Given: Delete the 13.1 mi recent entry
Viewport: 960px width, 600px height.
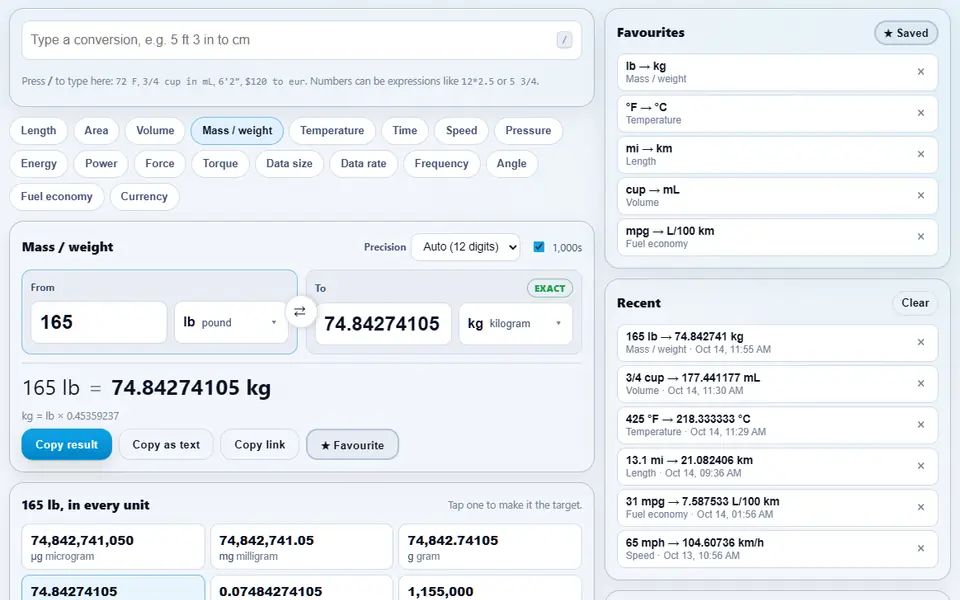Looking at the screenshot, I should click(920, 466).
